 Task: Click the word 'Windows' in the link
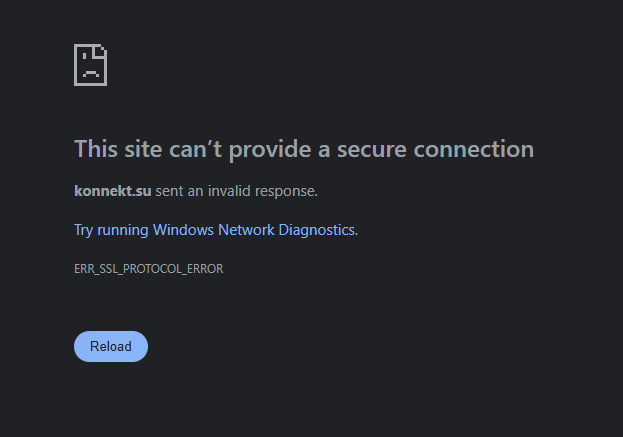(183, 230)
